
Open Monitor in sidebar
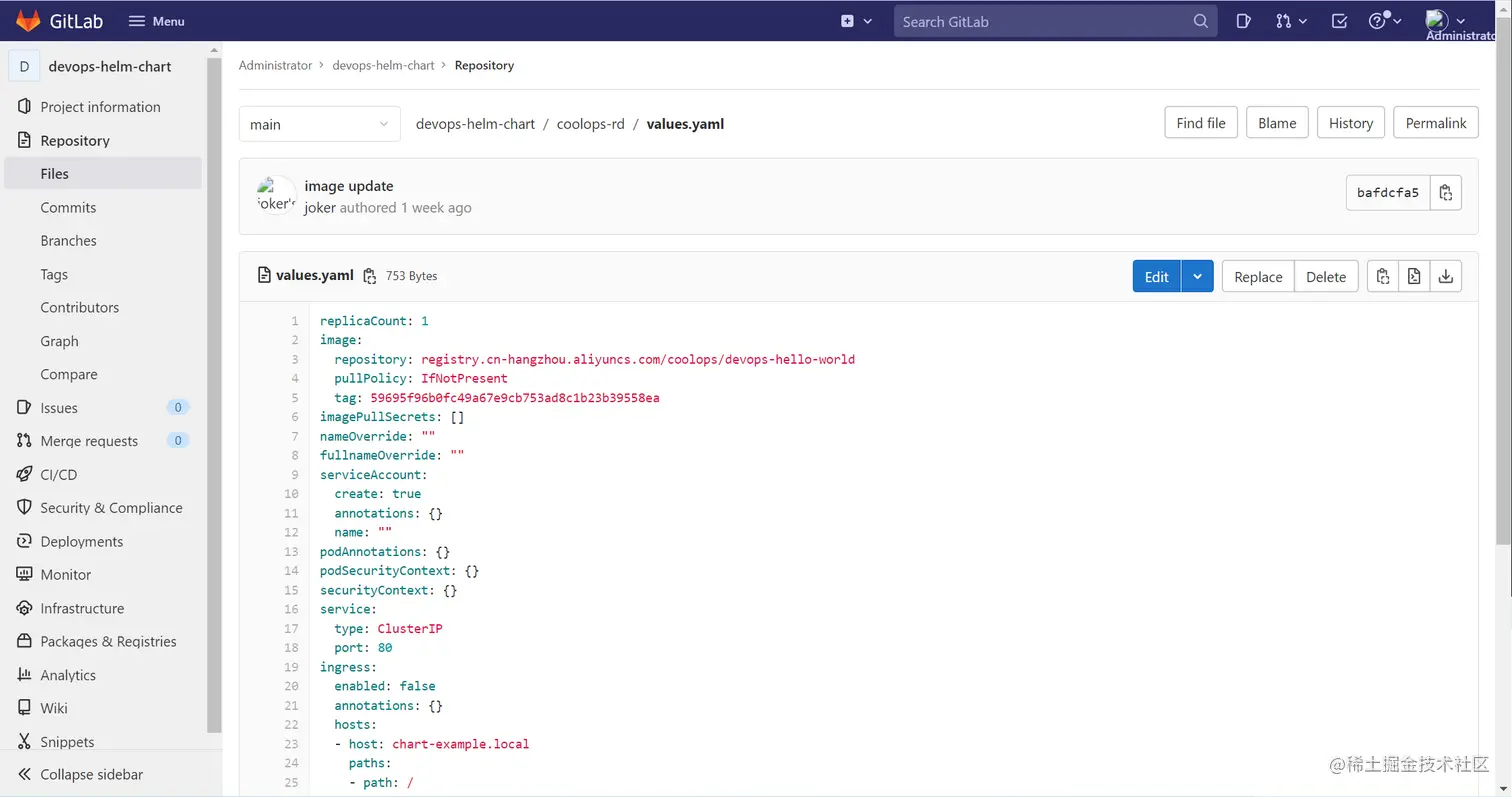pos(103,575)
